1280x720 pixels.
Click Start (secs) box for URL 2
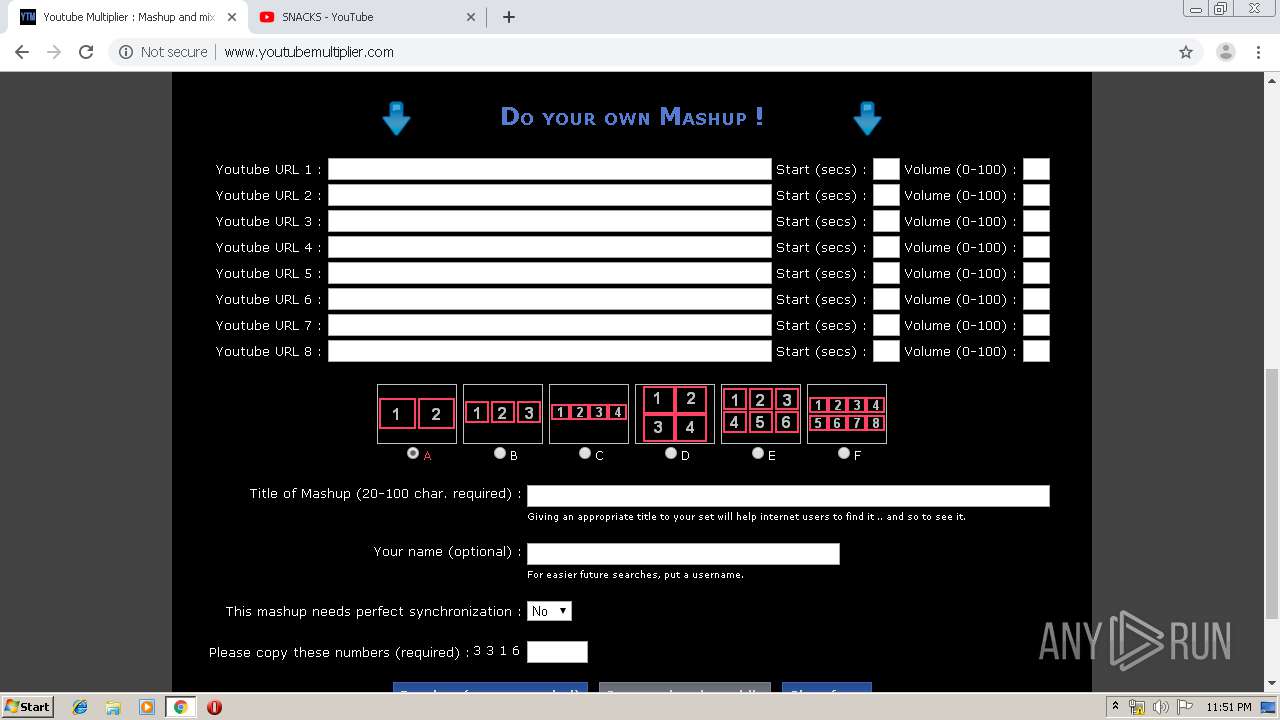(886, 195)
